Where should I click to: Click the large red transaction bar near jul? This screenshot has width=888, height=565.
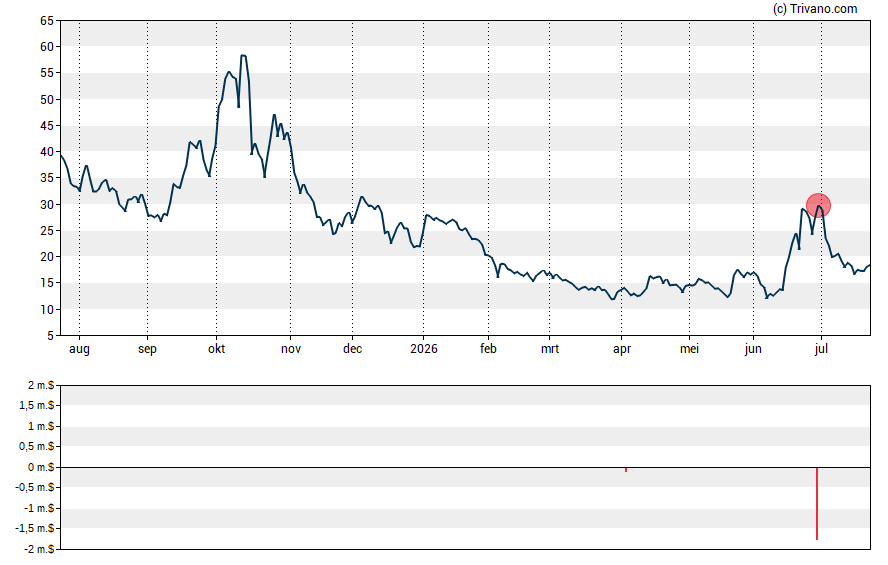pos(817,503)
